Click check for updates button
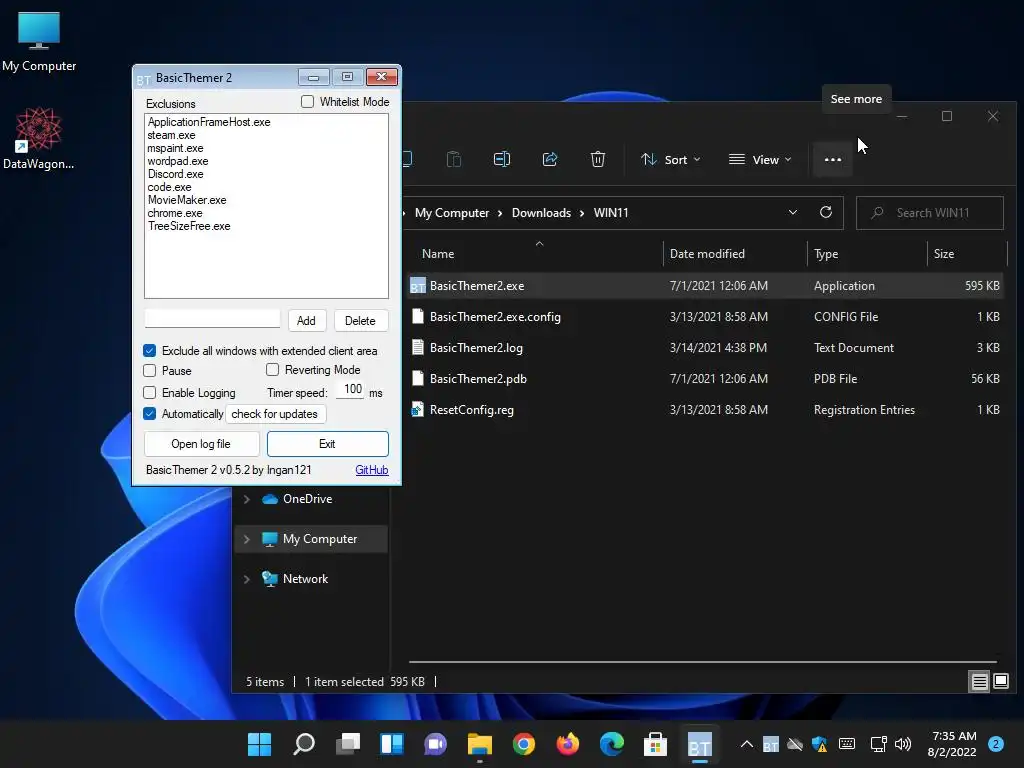Image resolution: width=1024 pixels, height=768 pixels. pyautogui.click(x=275, y=414)
